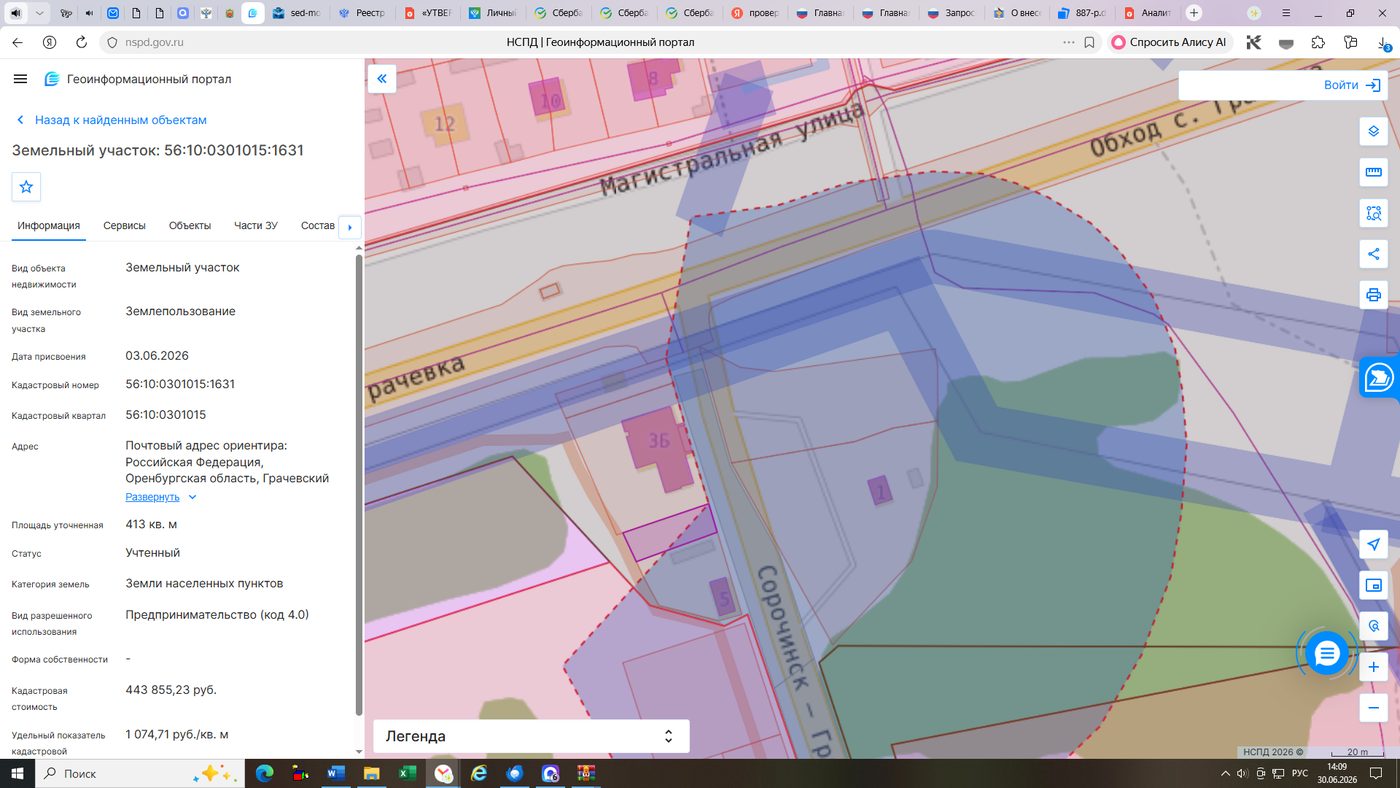Show more tabs with the right arrow
Viewport: 1400px width, 788px height.
point(350,227)
